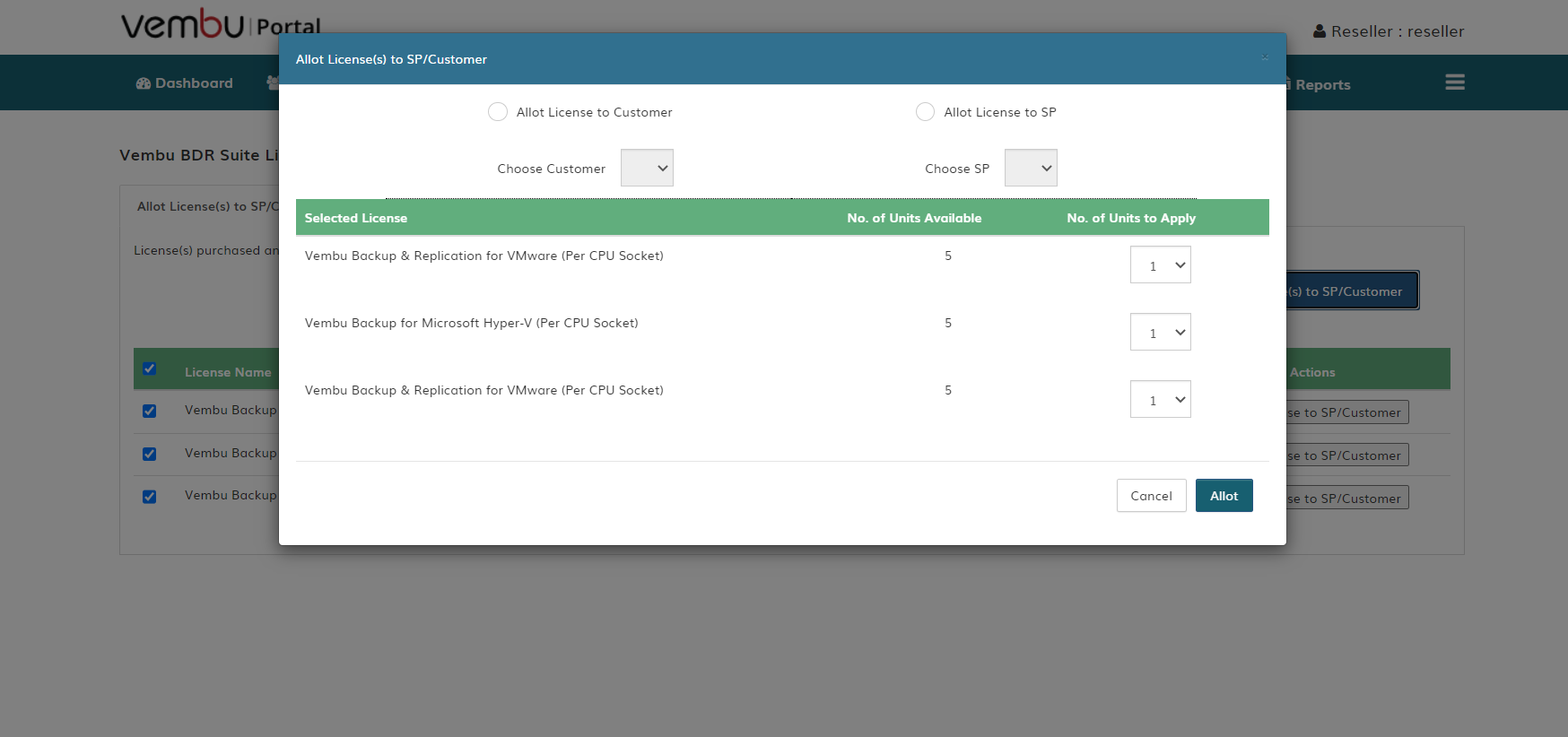1568x737 pixels.
Task: Close the Allot License dialog with X
Action: pos(1264,57)
